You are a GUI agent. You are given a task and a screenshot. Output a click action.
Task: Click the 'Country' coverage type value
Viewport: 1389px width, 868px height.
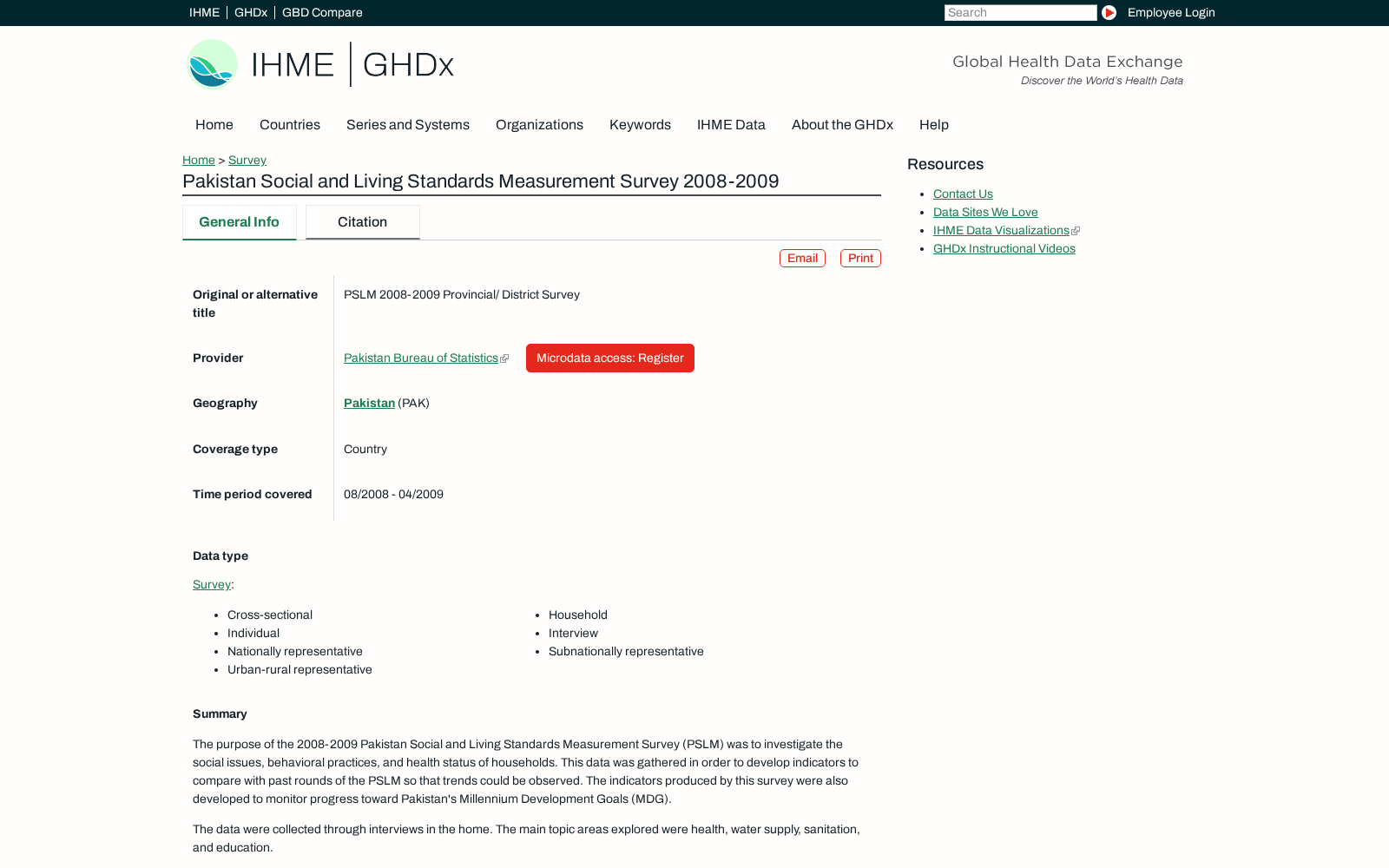pos(365,450)
